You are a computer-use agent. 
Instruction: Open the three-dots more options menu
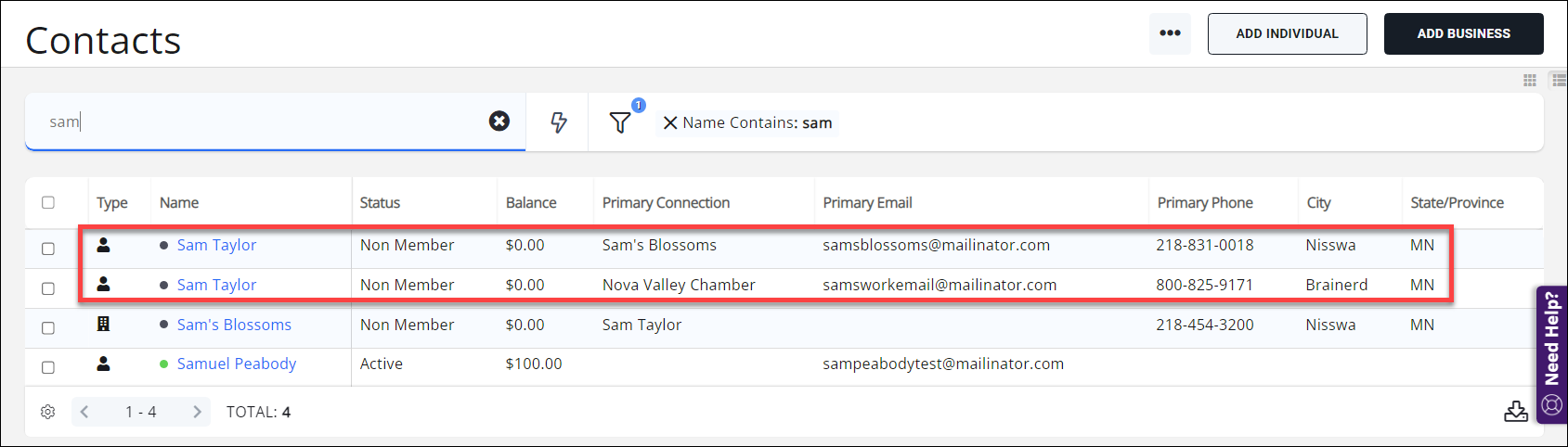(1170, 33)
